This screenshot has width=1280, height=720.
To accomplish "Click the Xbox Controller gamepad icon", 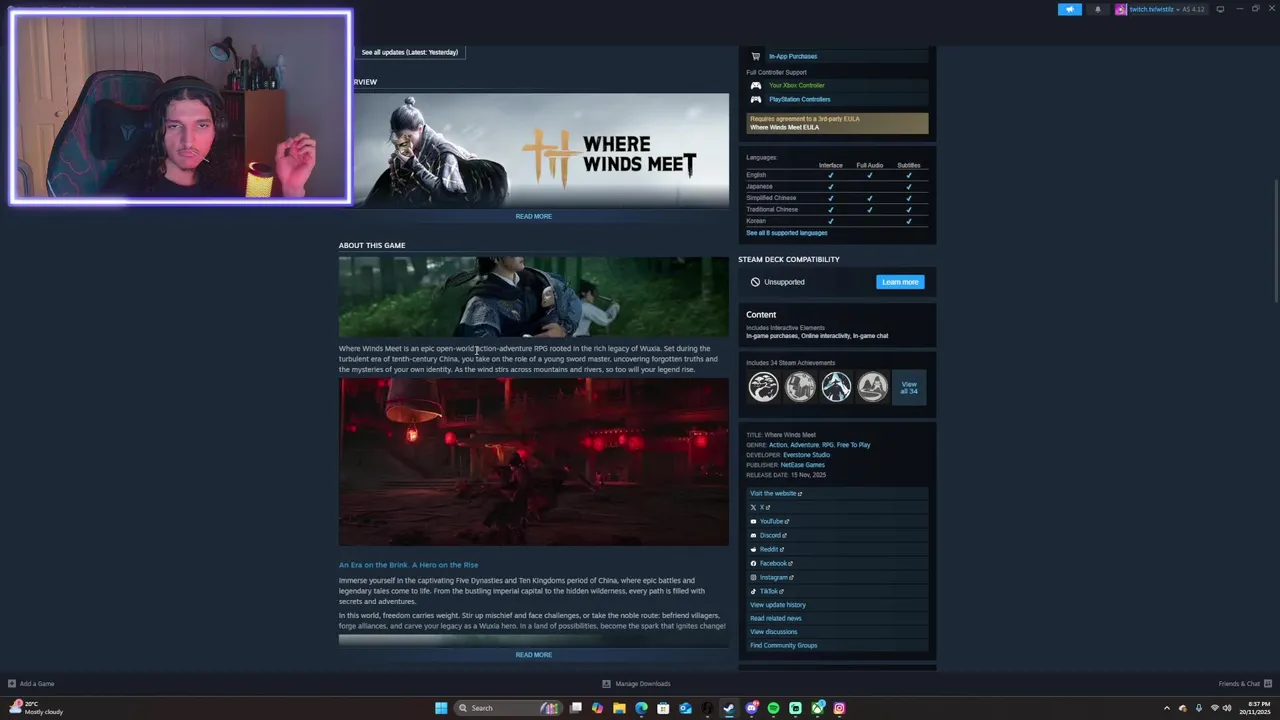I will click(x=756, y=85).
